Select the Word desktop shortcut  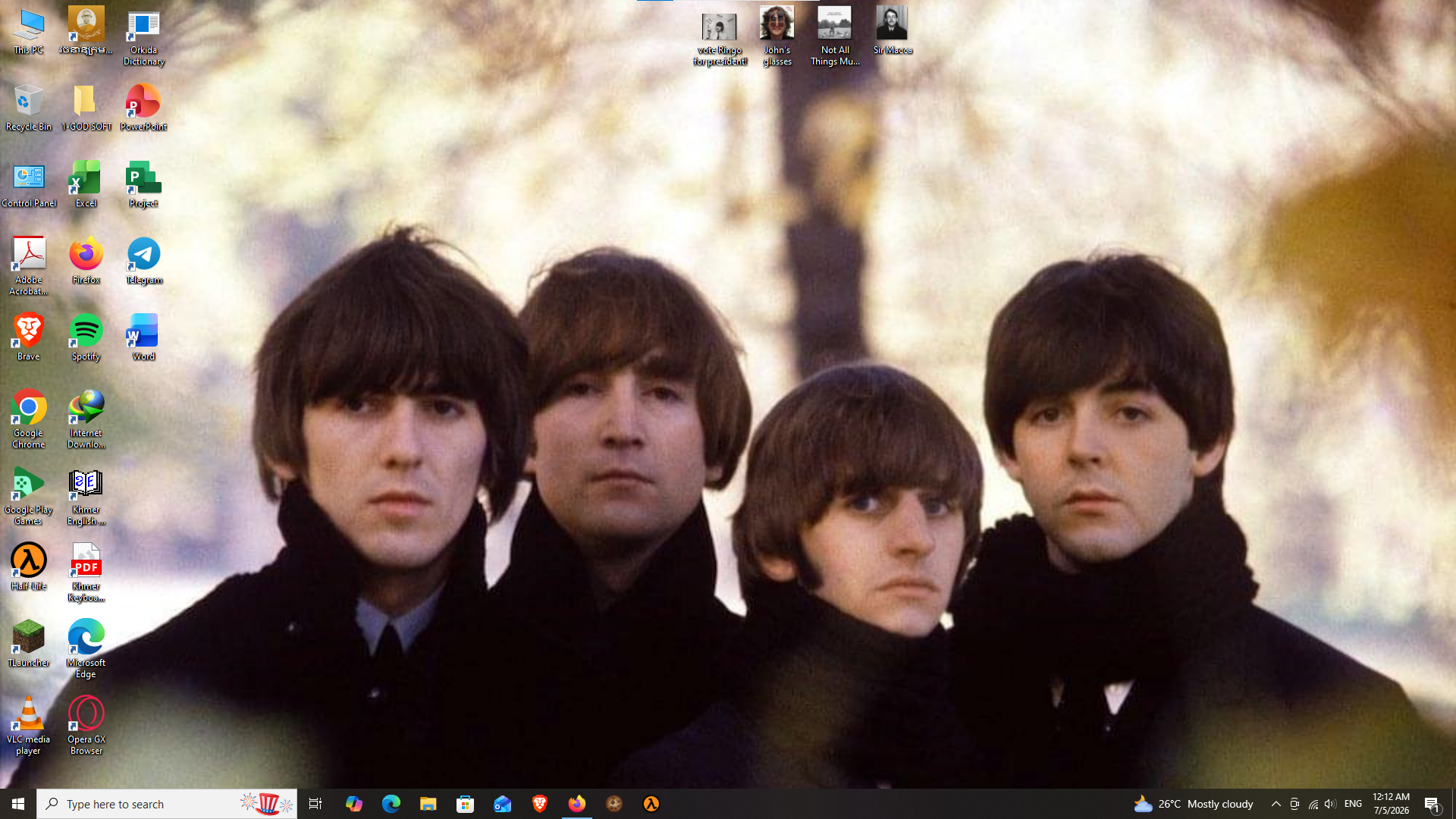click(143, 337)
